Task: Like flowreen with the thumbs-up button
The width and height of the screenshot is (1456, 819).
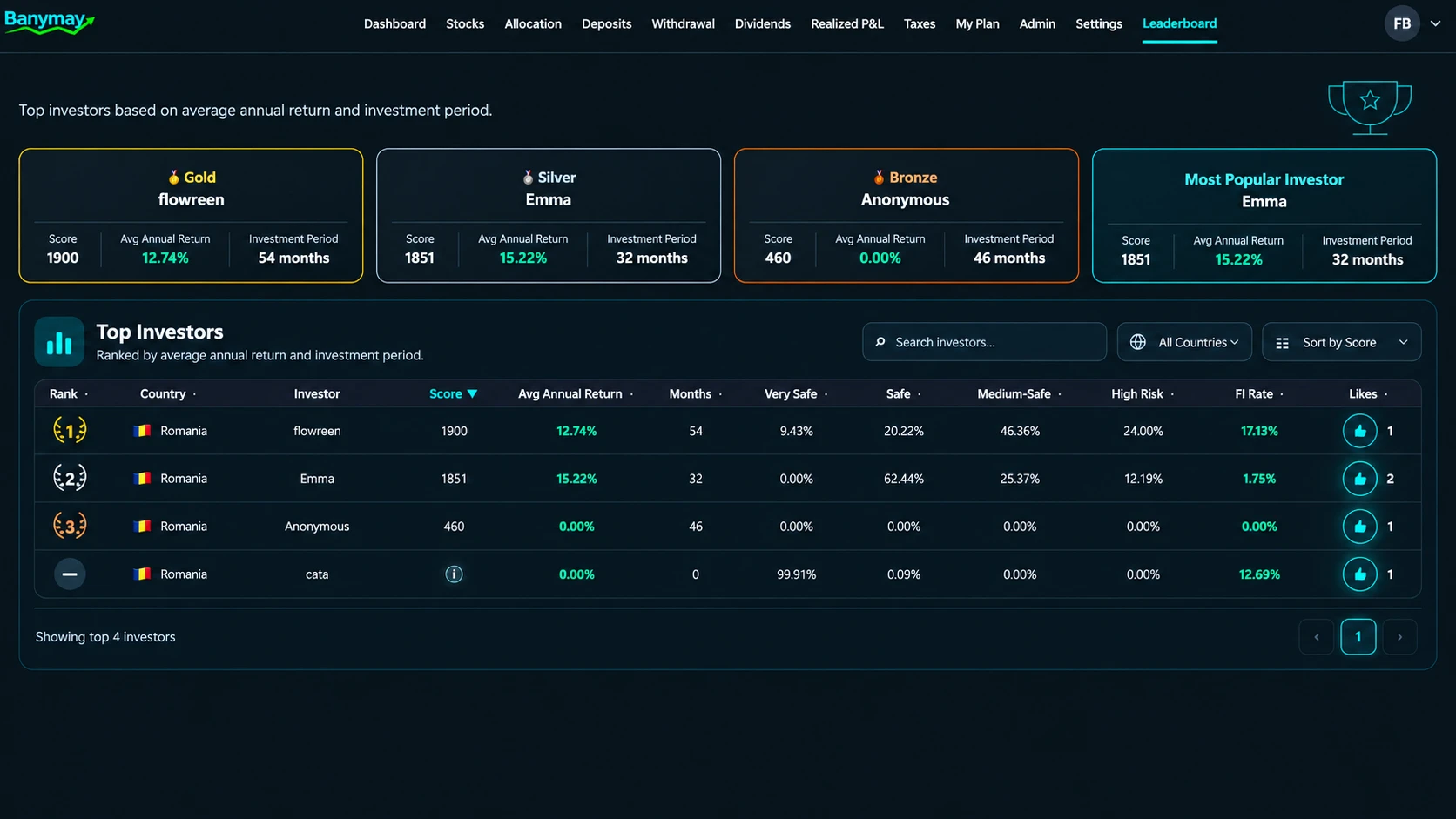Action: (1359, 431)
